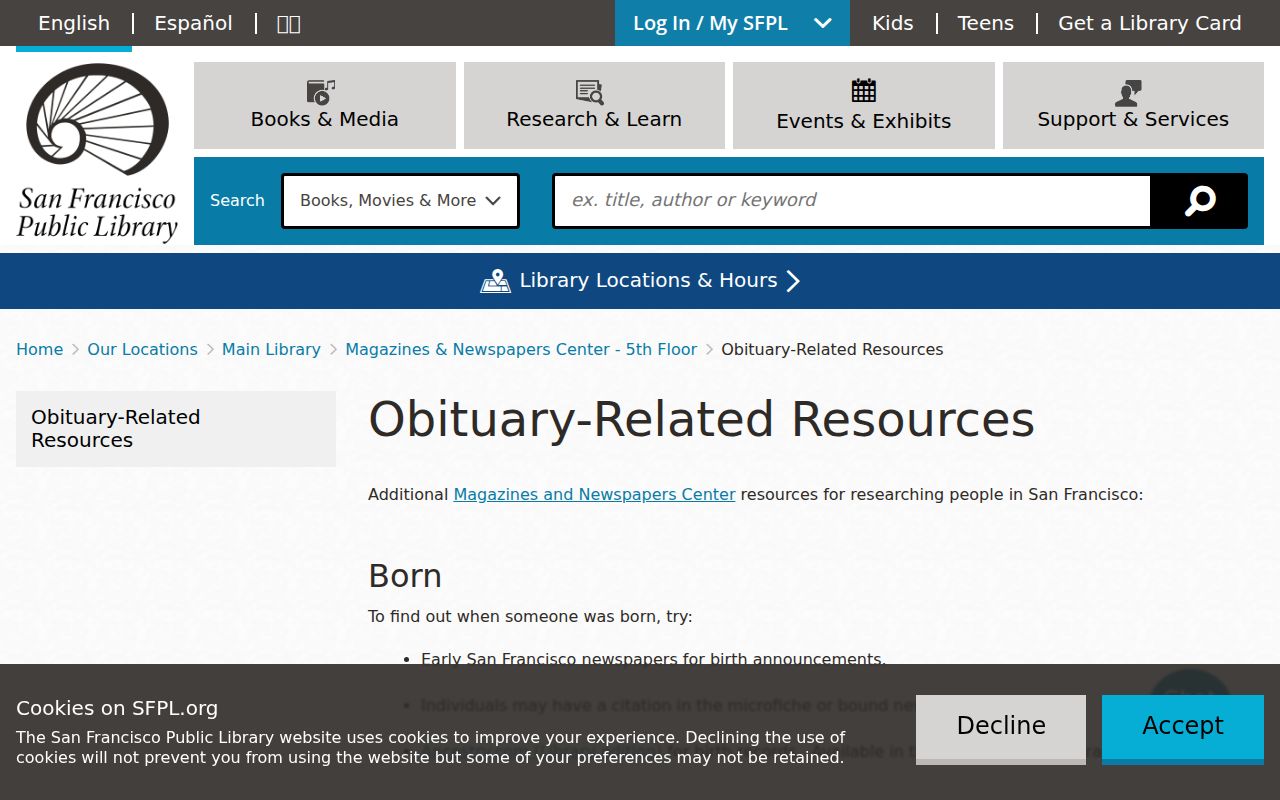Open the Books, Movies & More search dropdown
Screen dimensions: 1280x800
(400, 201)
